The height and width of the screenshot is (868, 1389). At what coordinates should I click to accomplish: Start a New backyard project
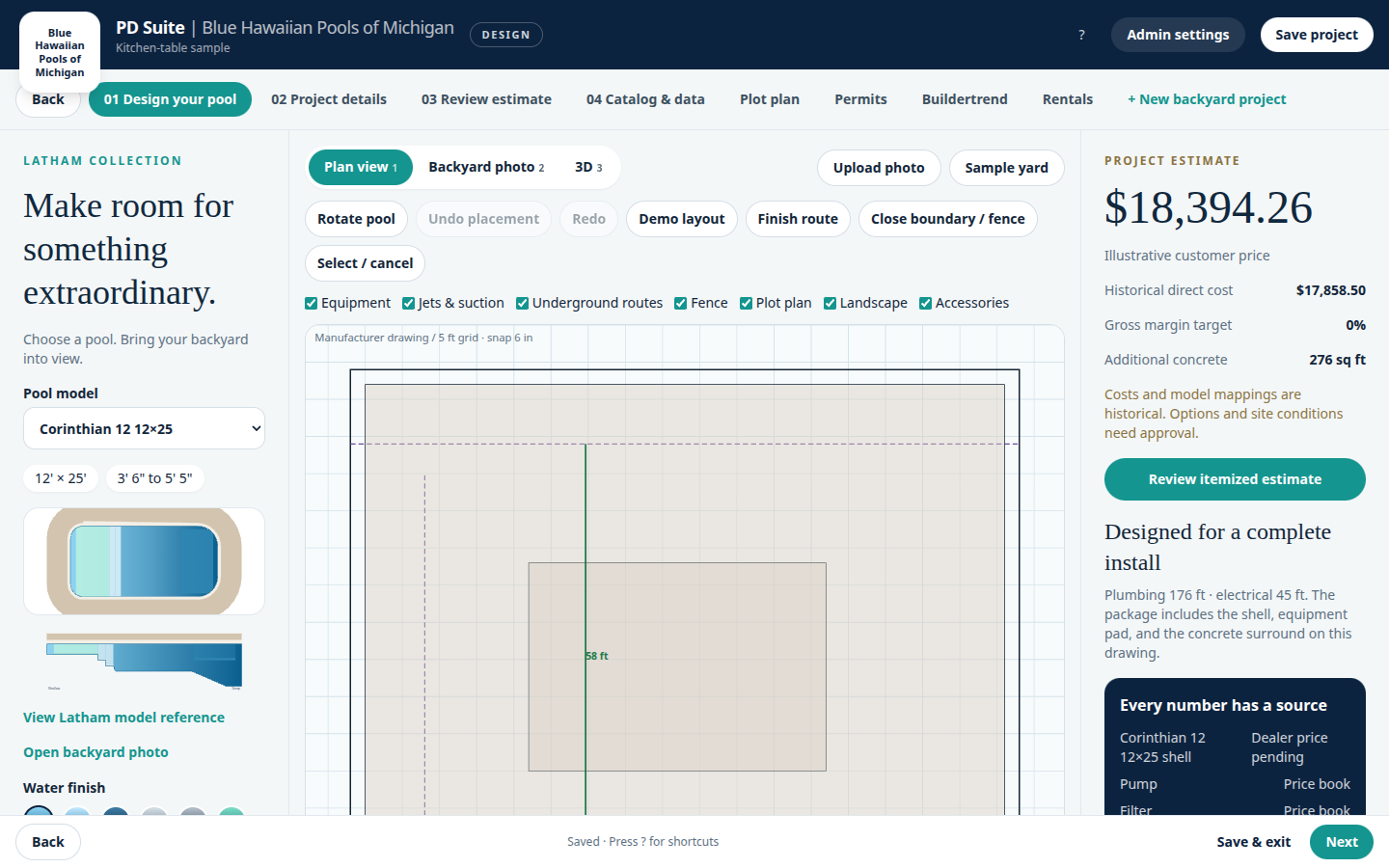coord(1207,99)
